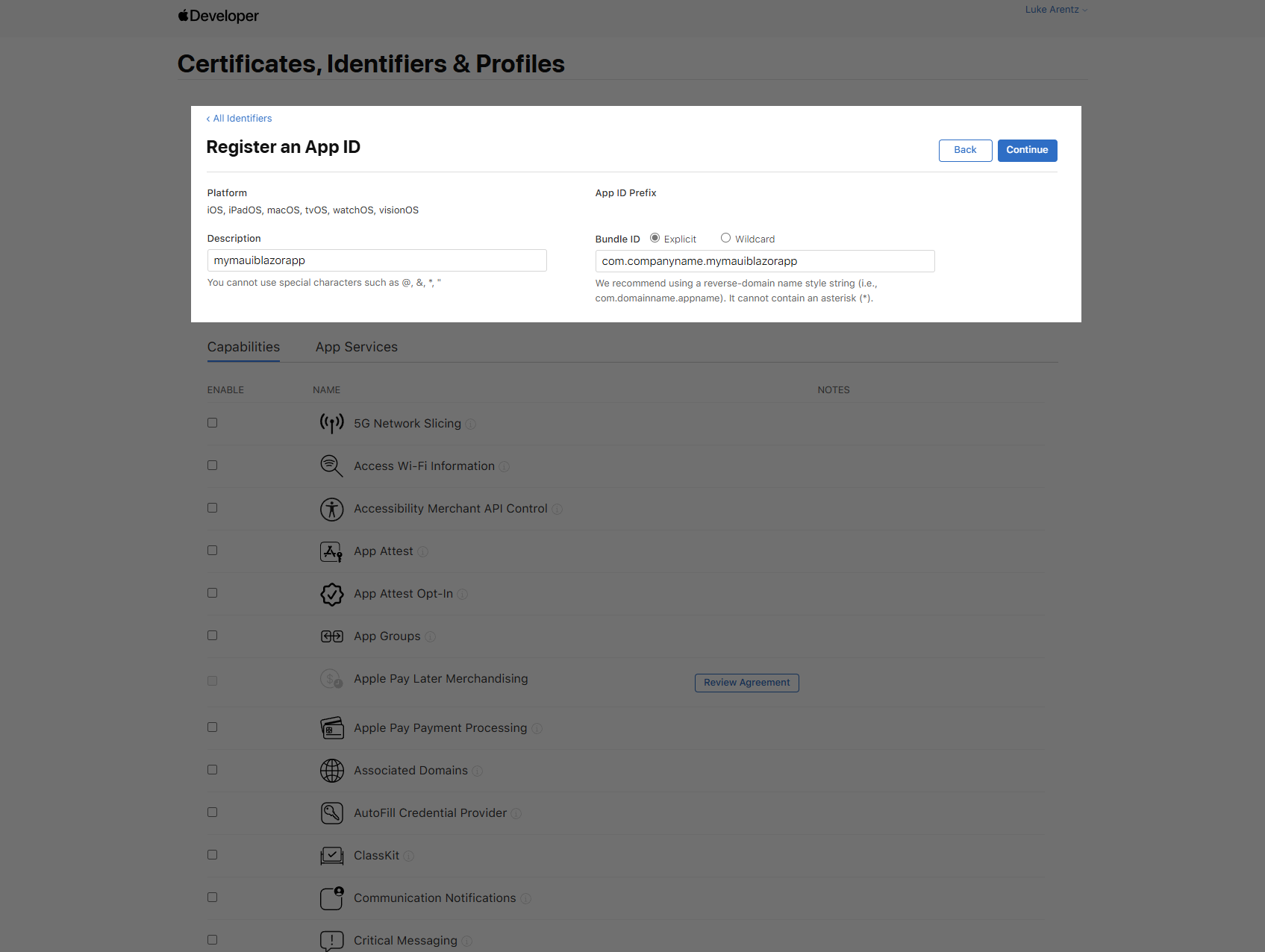This screenshot has width=1265, height=952.
Task: Click into the Bundle ID text field
Action: [764, 261]
